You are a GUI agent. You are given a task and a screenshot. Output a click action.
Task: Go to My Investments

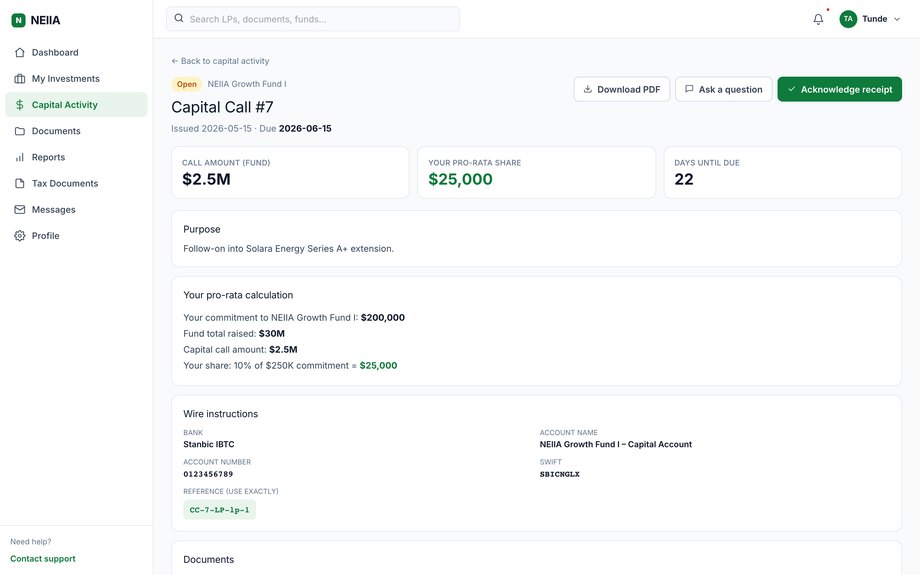[x=76, y=79]
